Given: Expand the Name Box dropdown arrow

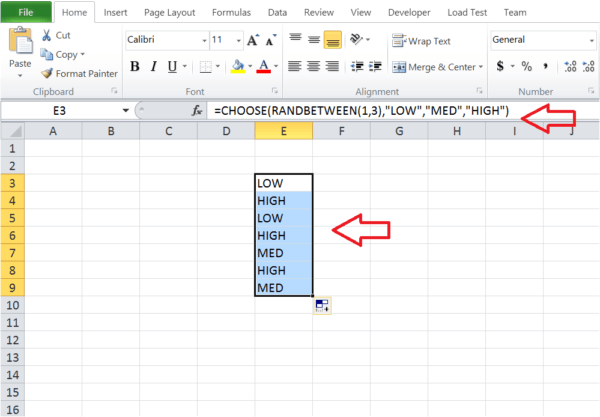Looking at the screenshot, I should coord(126,111).
